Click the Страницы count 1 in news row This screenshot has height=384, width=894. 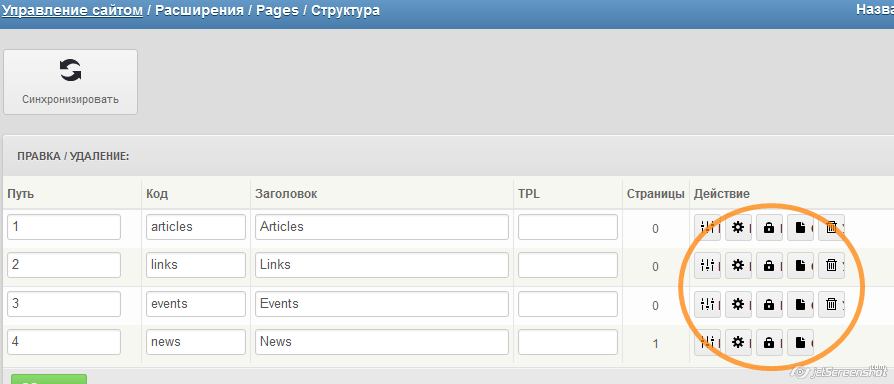click(x=655, y=344)
